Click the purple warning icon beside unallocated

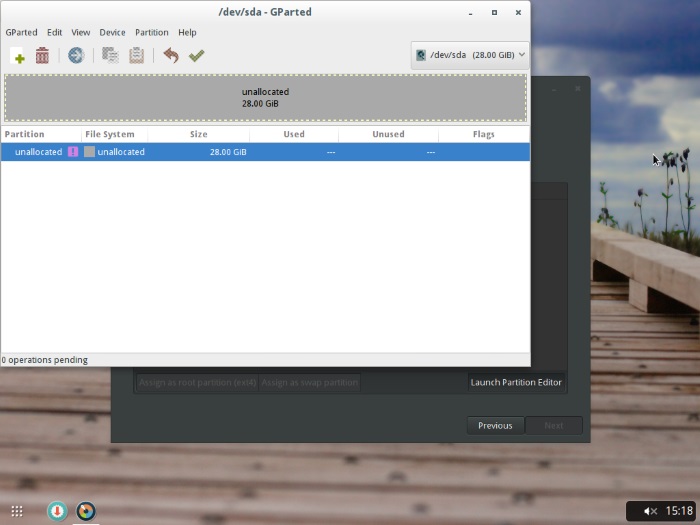[x=73, y=152]
